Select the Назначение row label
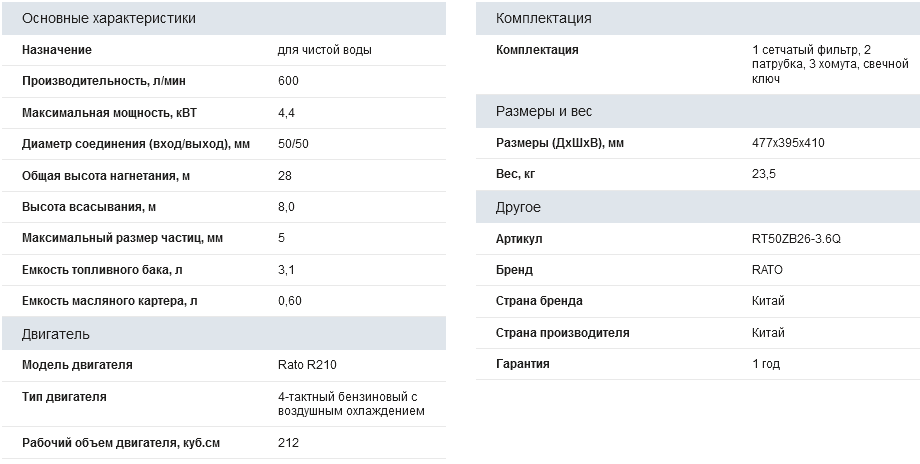This screenshot has width=920, height=464. pos(57,50)
